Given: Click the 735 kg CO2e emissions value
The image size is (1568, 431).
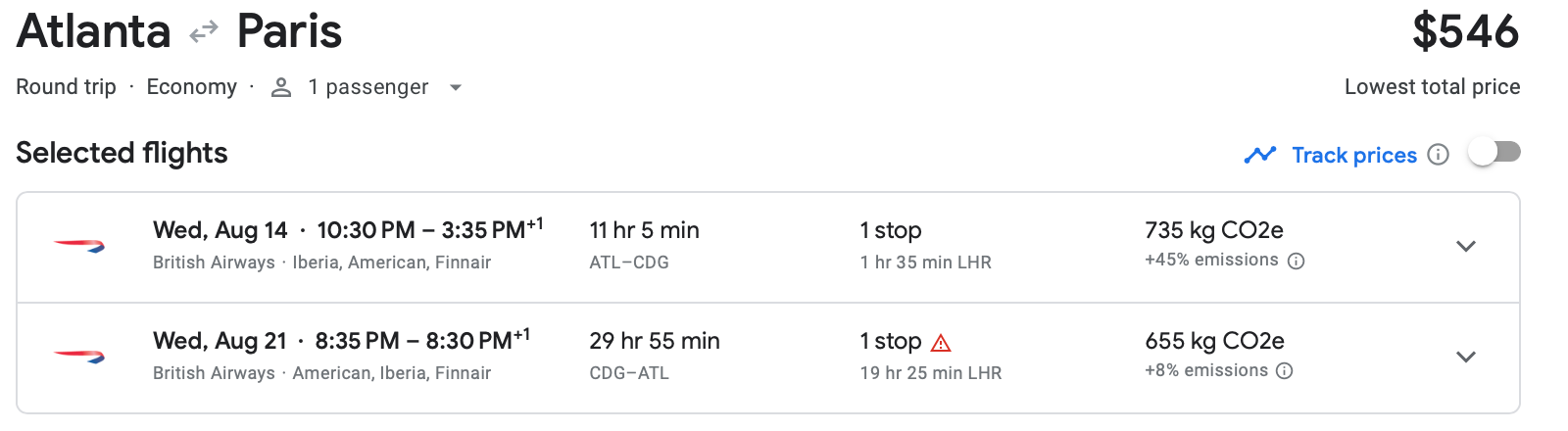Looking at the screenshot, I should [1214, 230].
